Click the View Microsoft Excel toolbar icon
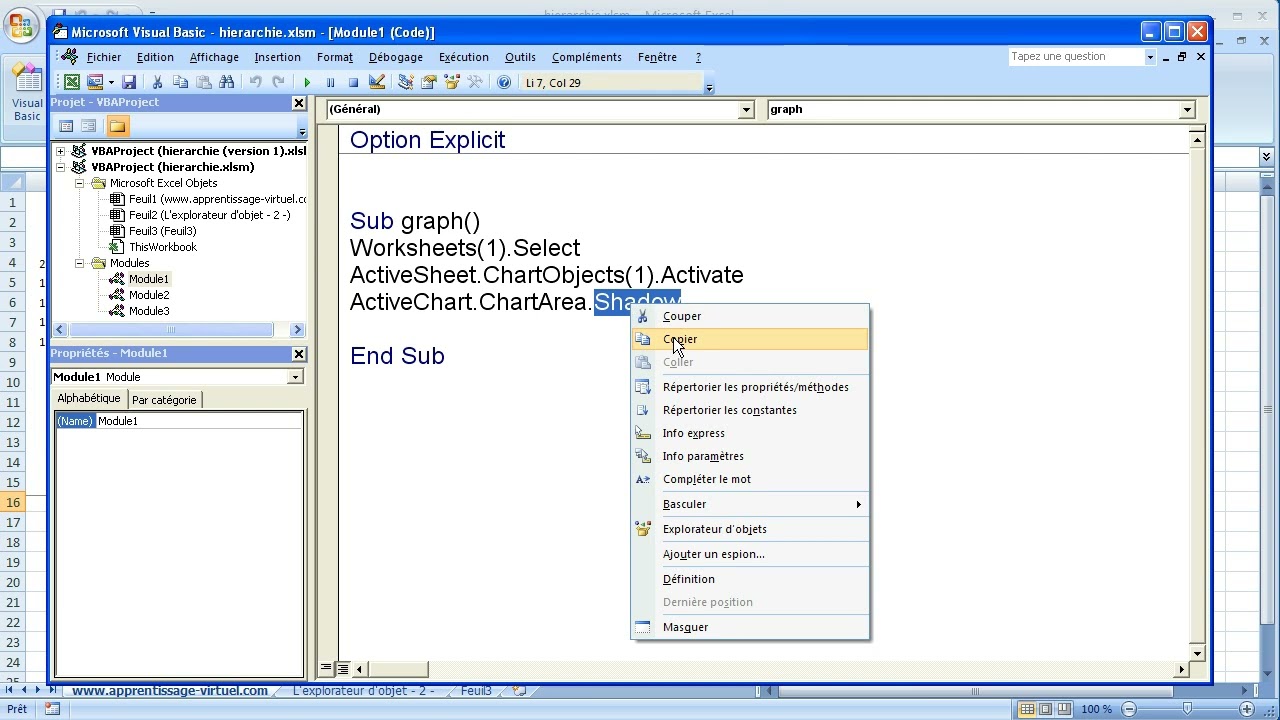 [72, 82]
